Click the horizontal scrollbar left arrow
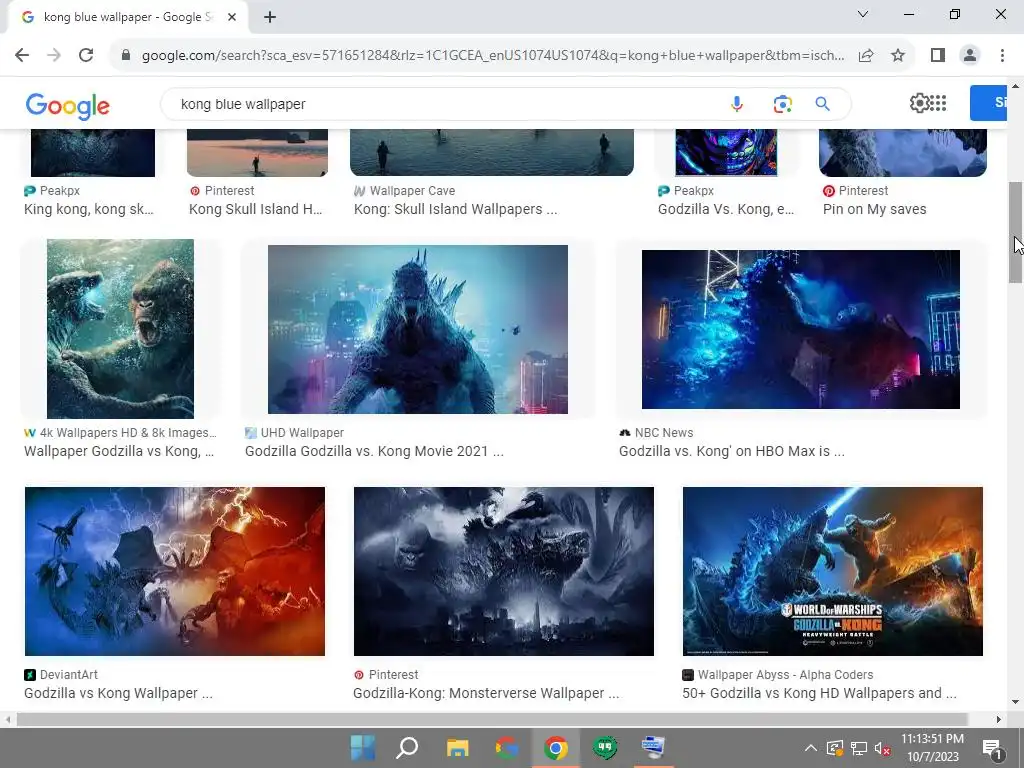This screenshot has width=1024, height=768. click(x=8, y=719)
